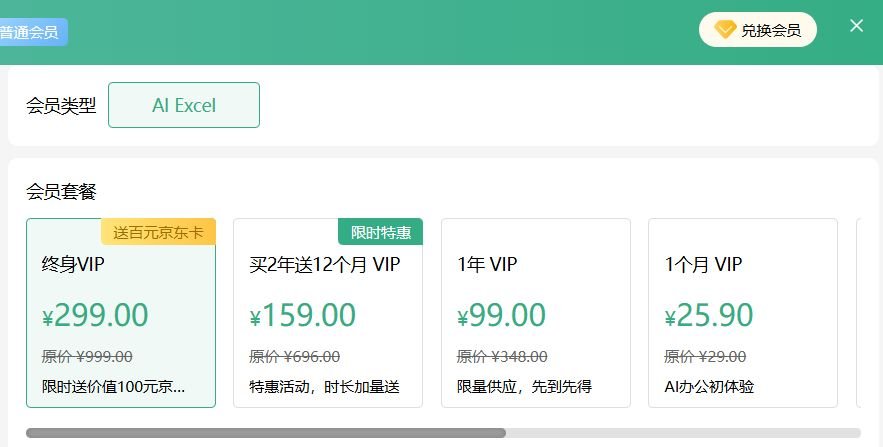Click the 兑换会员 redeem button
The width and height of the screenshot is (883, 447).
pos(758,30)
